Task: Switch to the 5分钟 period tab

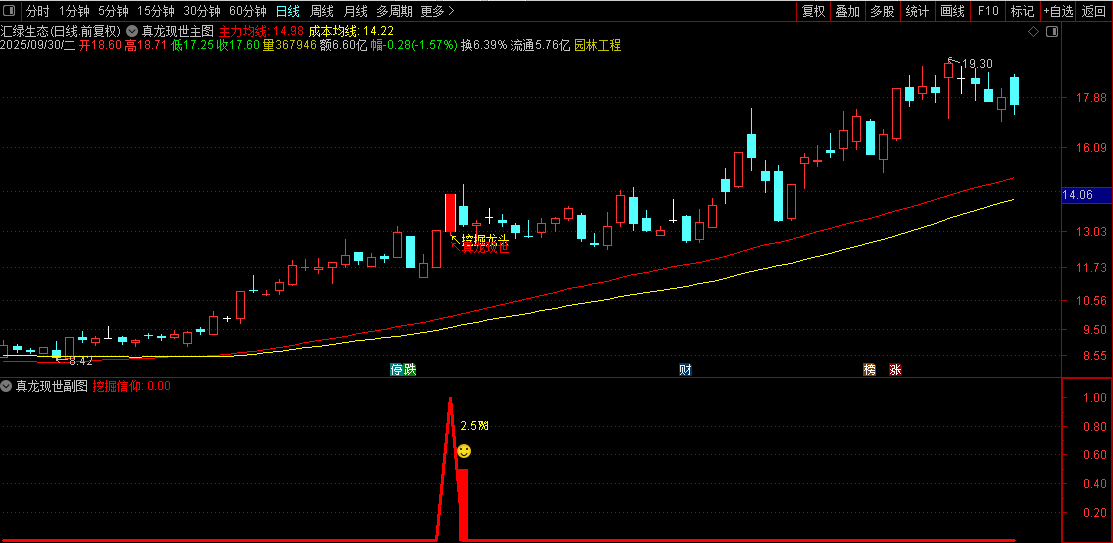Action: point(113,11)
